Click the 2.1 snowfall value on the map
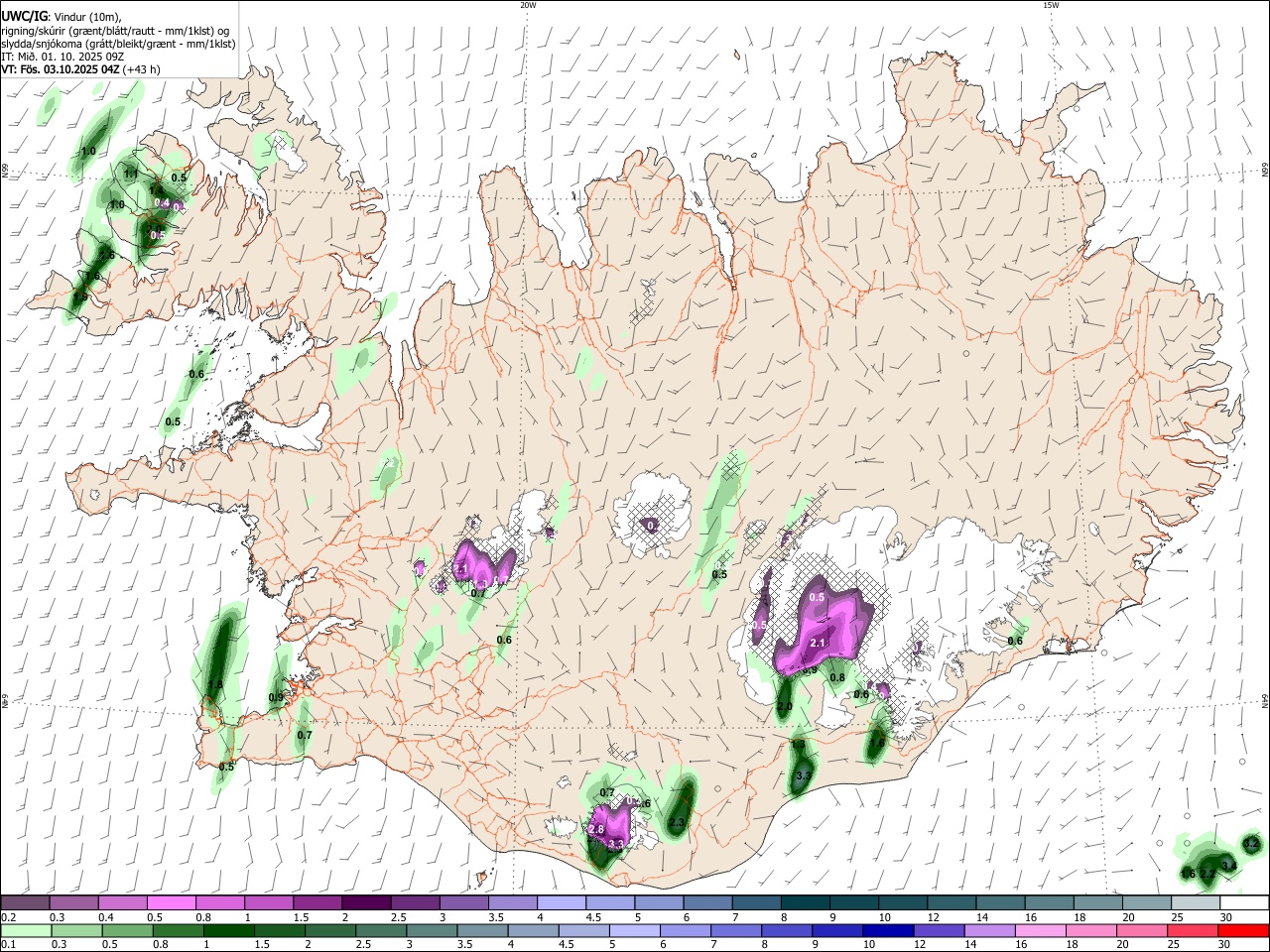This screenshot has height=952, width=1270. [819, 644]
